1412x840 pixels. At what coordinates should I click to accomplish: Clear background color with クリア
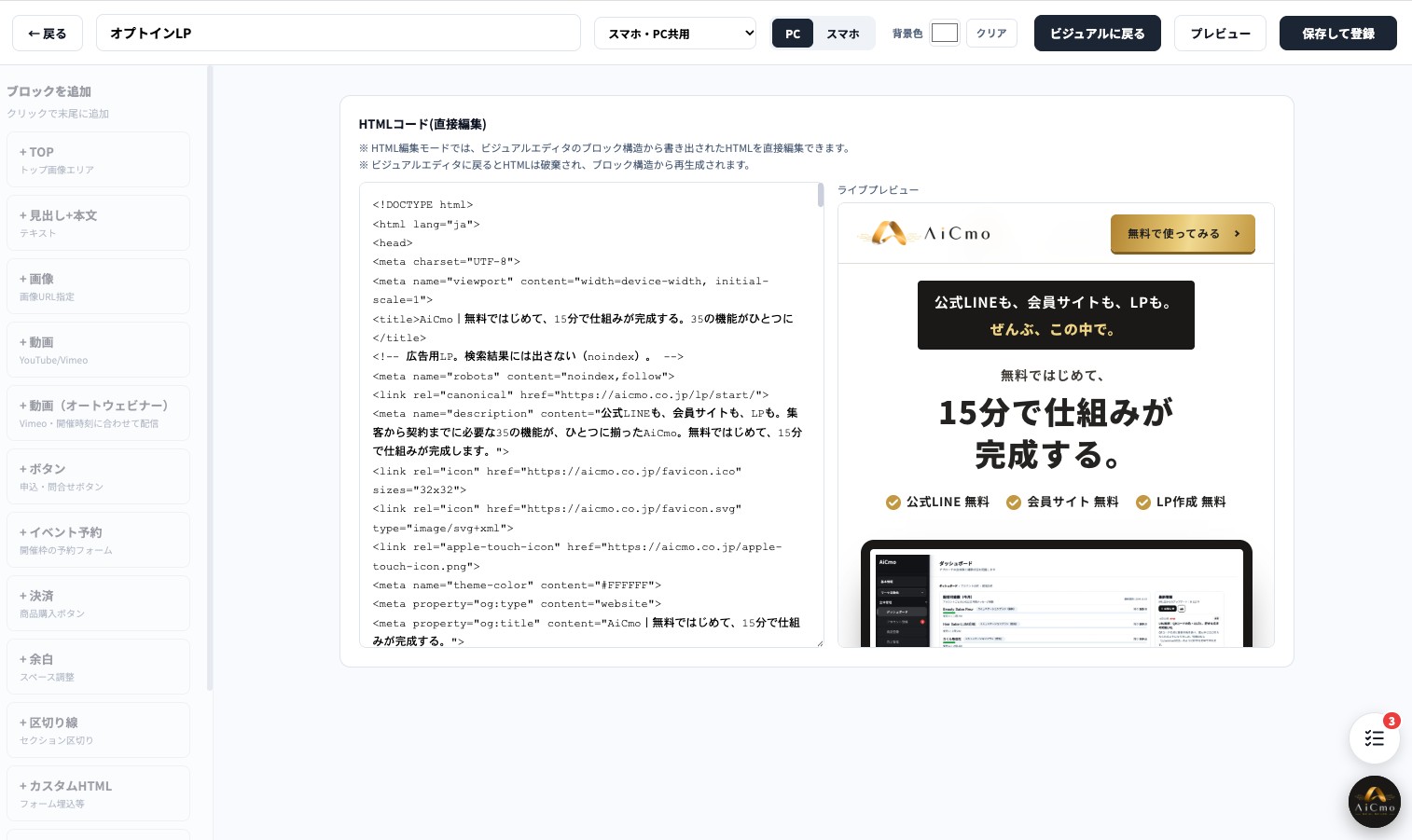(991, 34)
